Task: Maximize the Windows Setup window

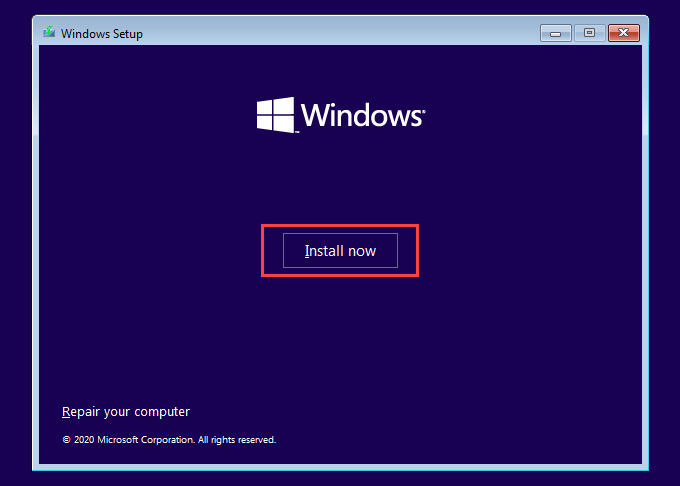Action: click(589, 33)
